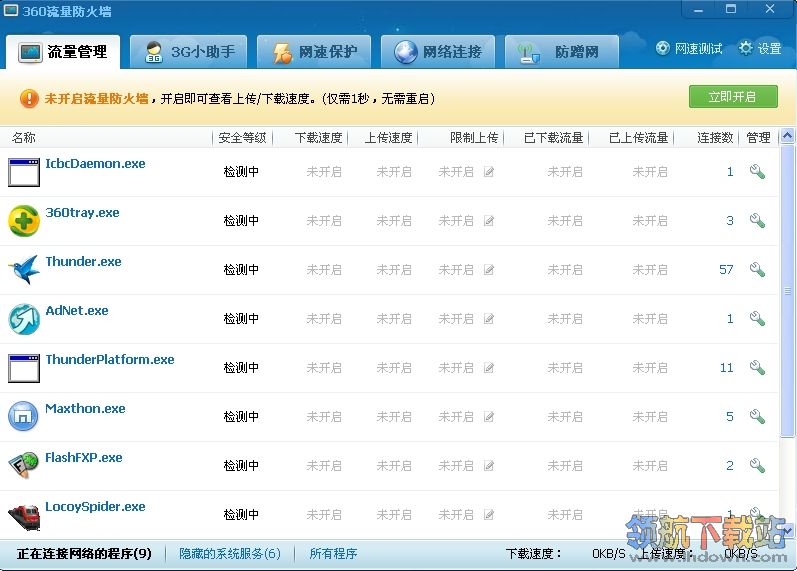The width and height of the screenshot is (797, 571).
Task: Open manage wrench for Maxthon.exe
Action: click(x=757, y=416)
